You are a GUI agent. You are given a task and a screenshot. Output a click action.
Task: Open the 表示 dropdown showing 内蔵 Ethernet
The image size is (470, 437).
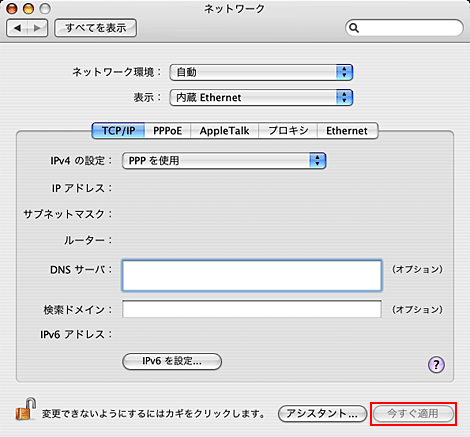point(261,97)
